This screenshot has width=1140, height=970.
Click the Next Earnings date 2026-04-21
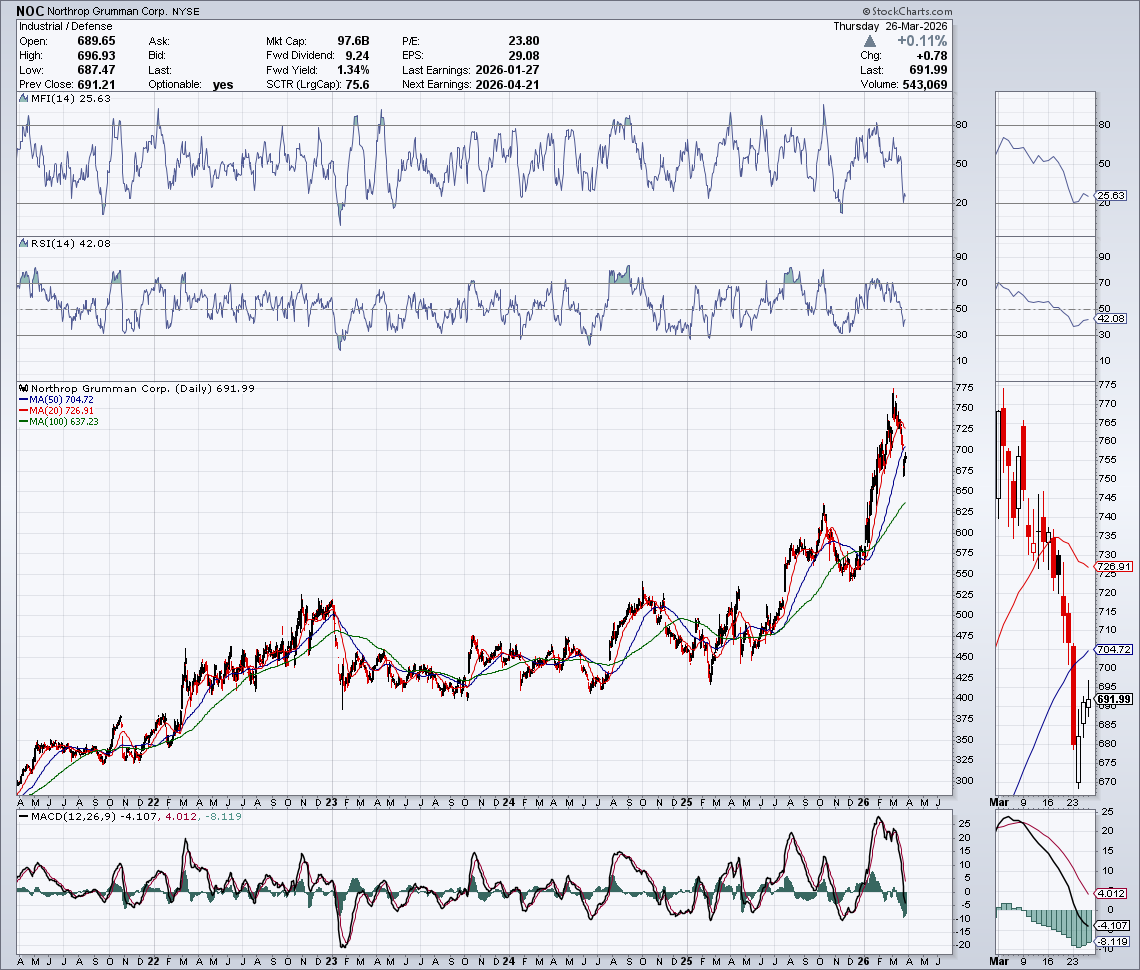click(x=507, y=84)
